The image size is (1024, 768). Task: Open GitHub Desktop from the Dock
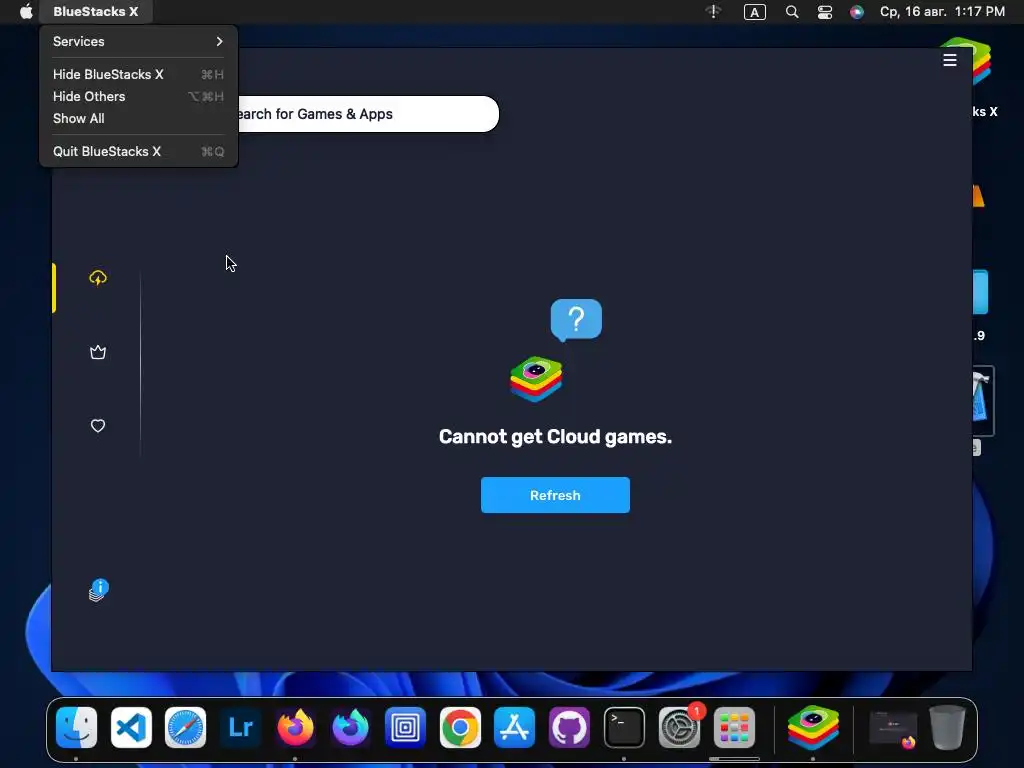[569, 728]
